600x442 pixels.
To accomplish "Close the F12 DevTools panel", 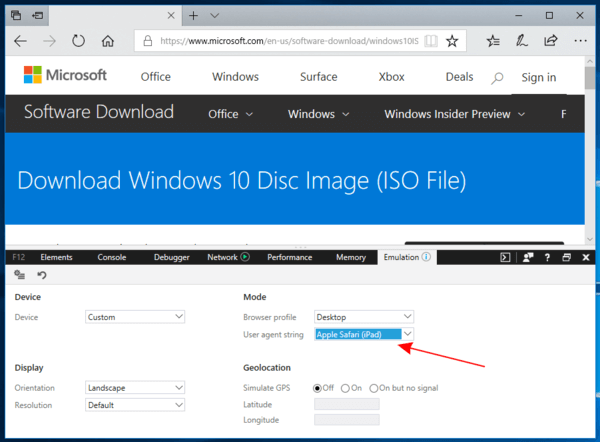I will tap(586, 258).
